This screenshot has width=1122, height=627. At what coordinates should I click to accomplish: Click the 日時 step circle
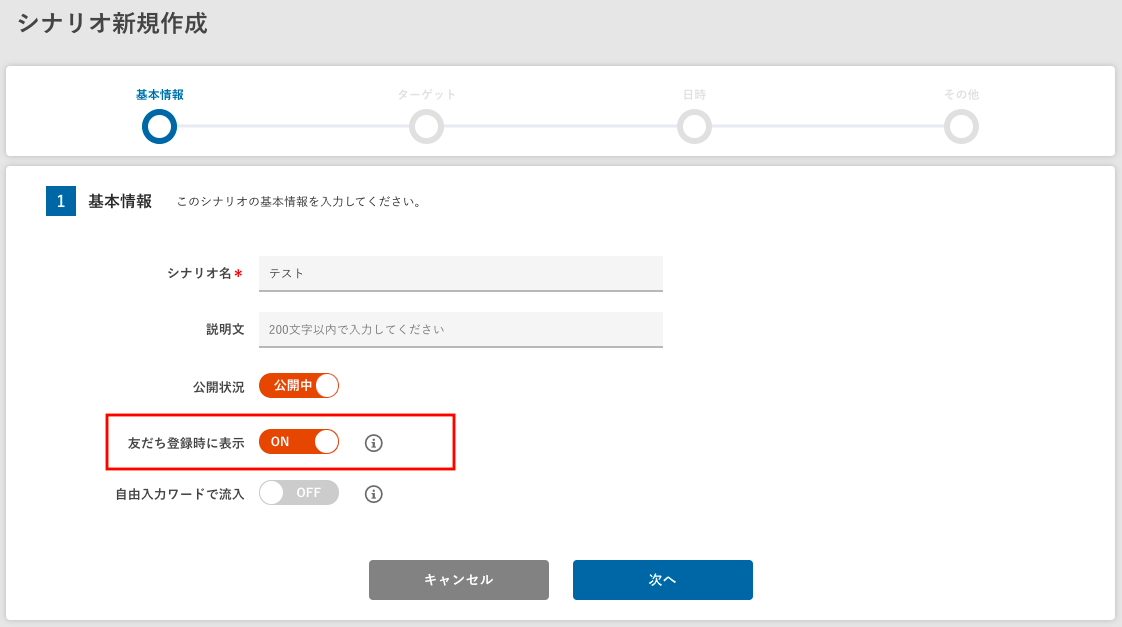pyautogui.click(x=694, y=127)
